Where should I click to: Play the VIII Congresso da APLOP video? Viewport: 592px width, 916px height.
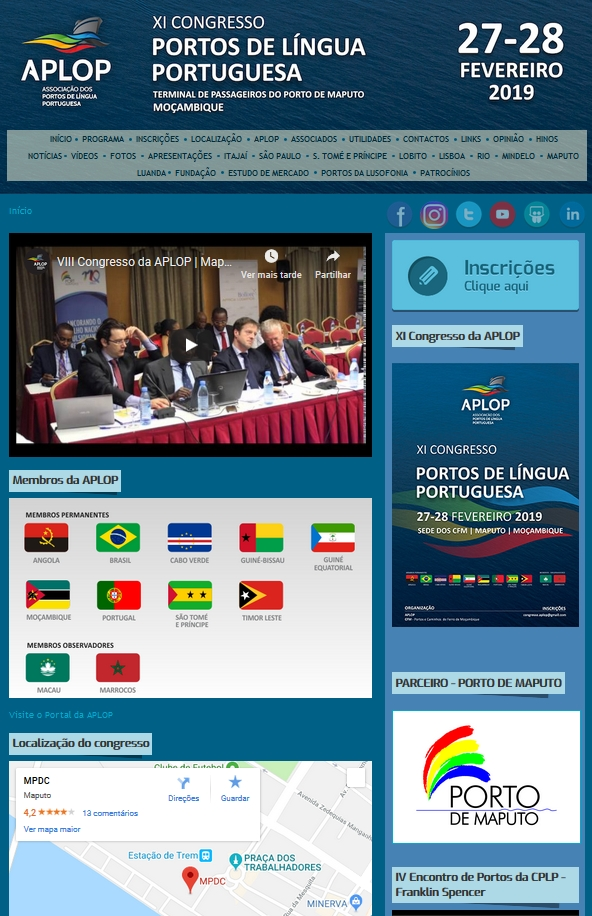point(191,345)
